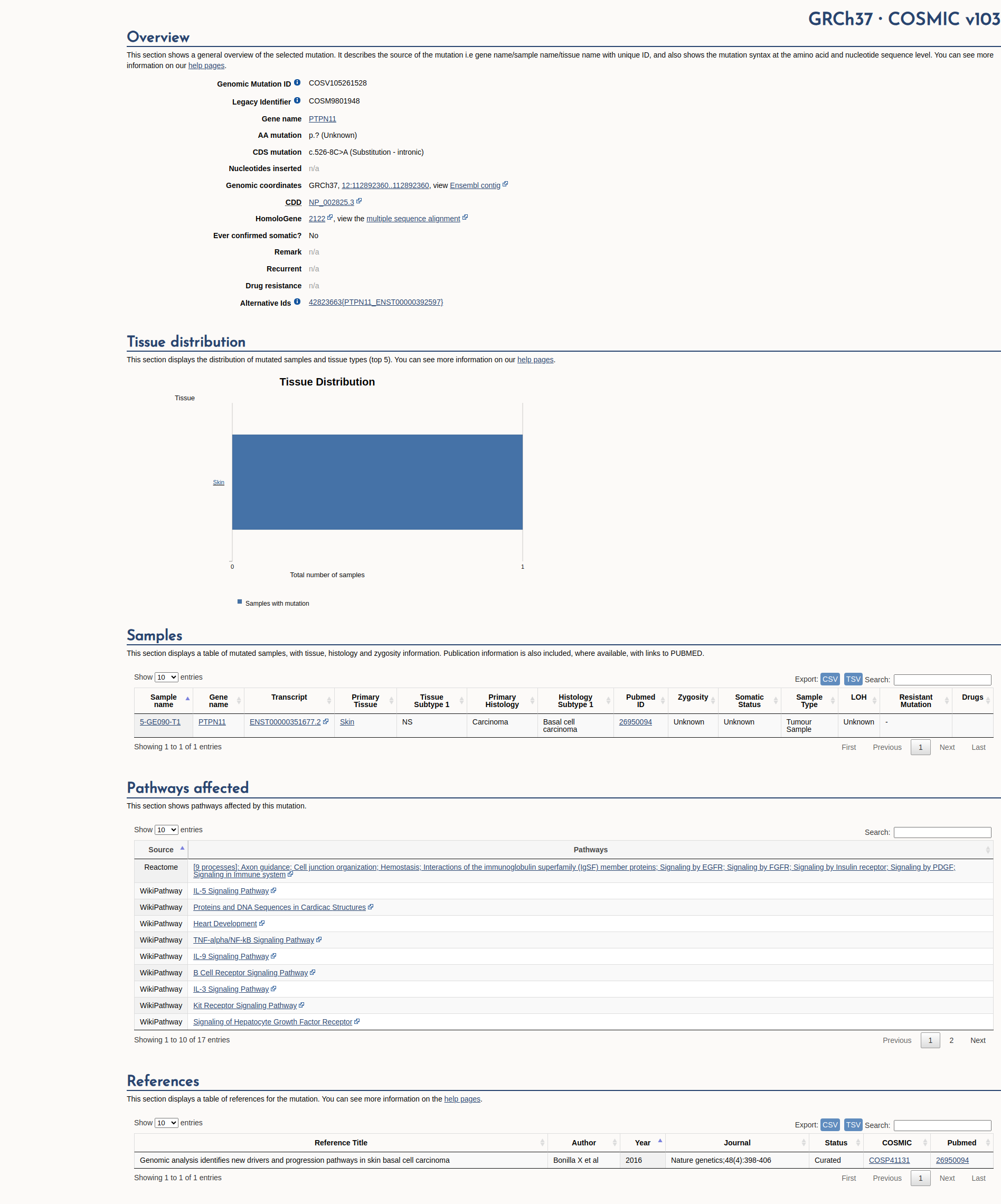The width and height of the screenshot is (1001, 1204).
Task: Open the Skin primary tissue link in Samples
Action: 347,722
